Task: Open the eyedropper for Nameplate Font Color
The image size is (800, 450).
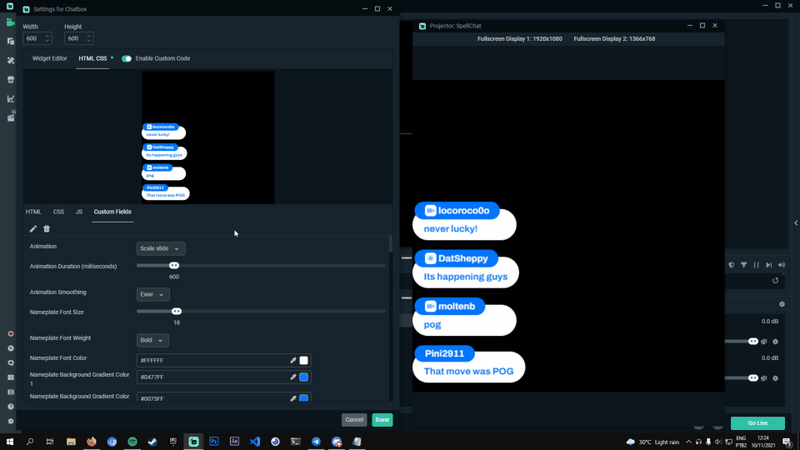Action: pos(293,360)
